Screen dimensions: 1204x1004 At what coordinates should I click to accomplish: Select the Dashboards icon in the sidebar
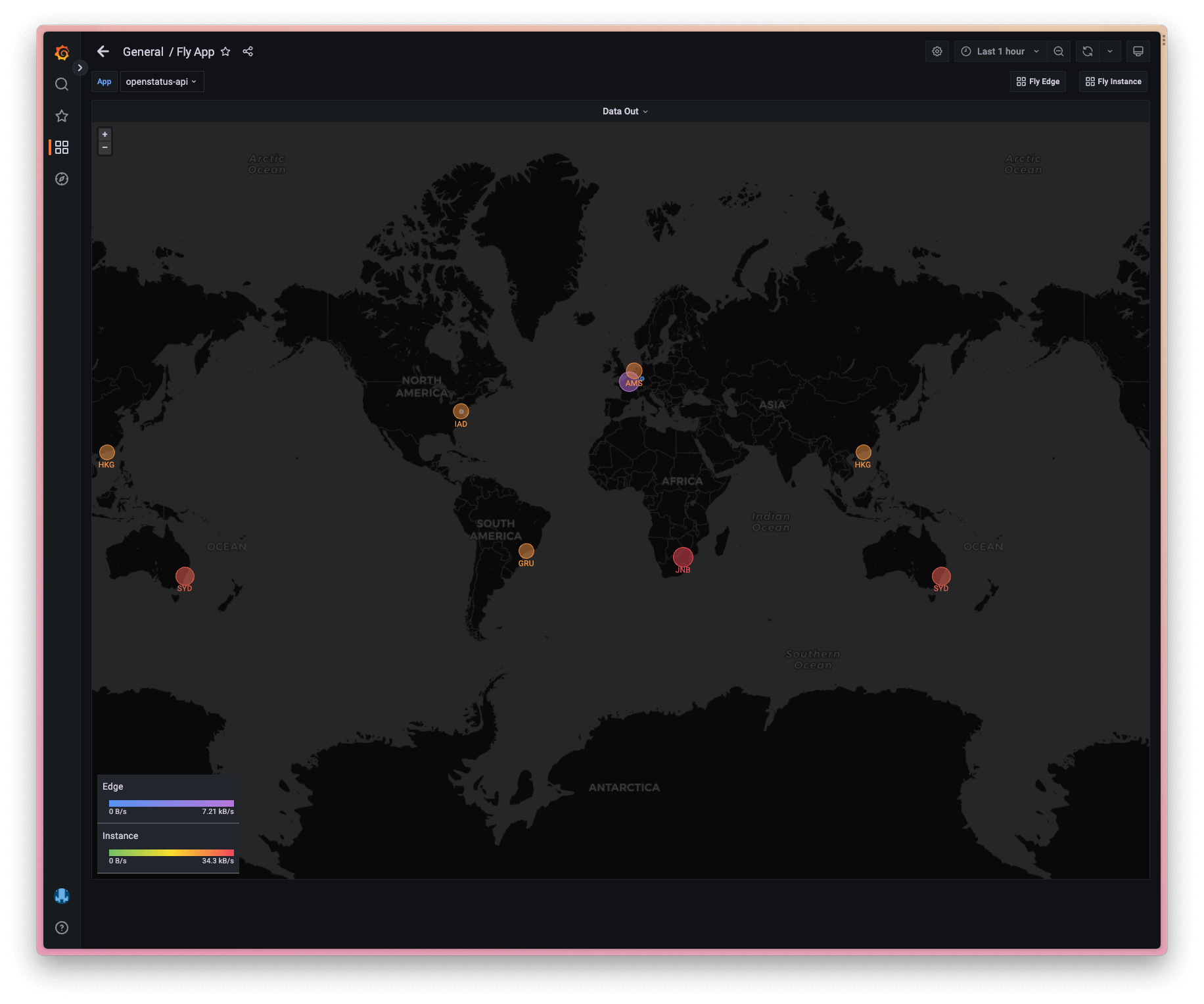click(62, 147)
